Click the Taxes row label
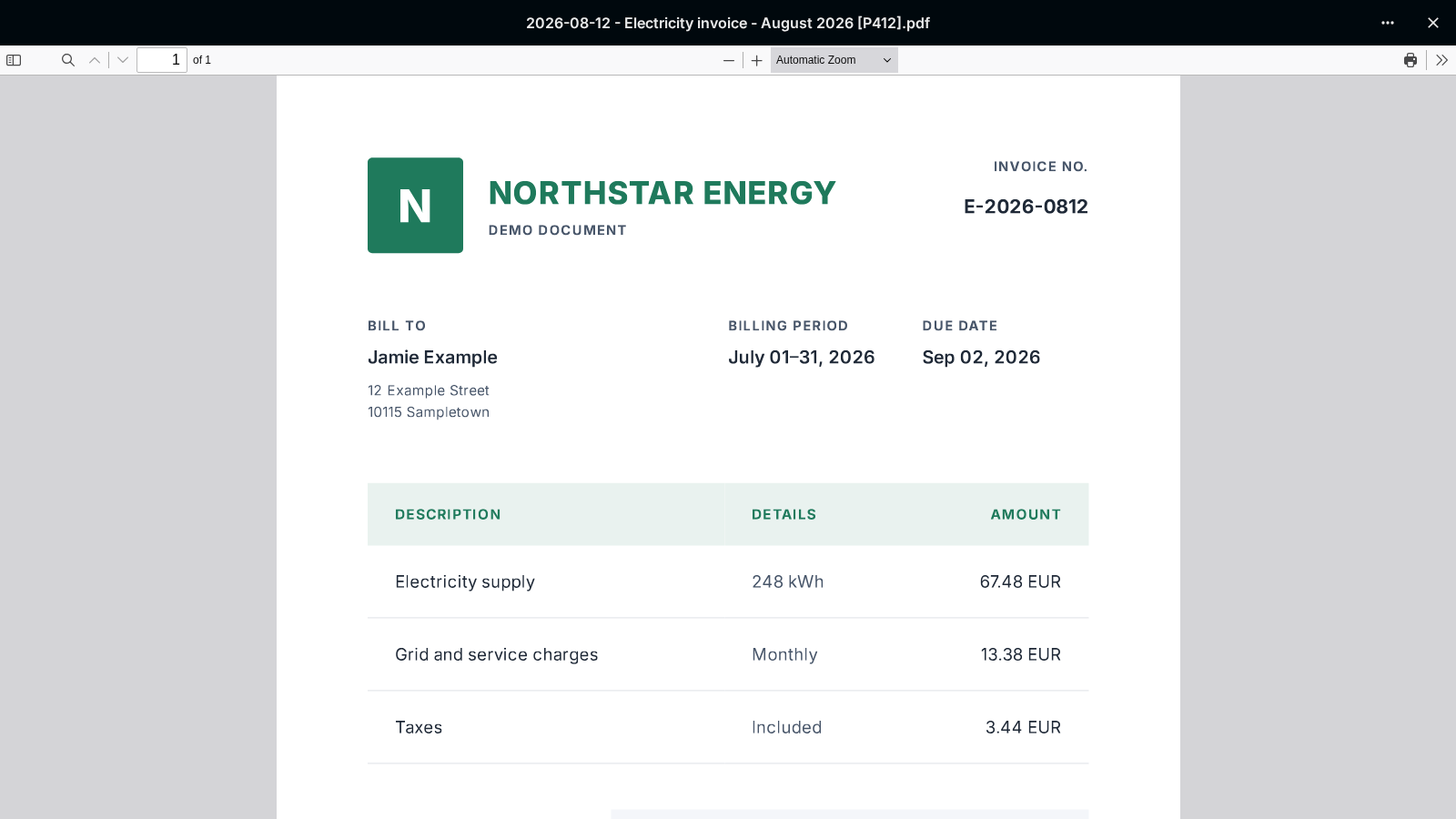1456x819 pixels. pos(419,727)
